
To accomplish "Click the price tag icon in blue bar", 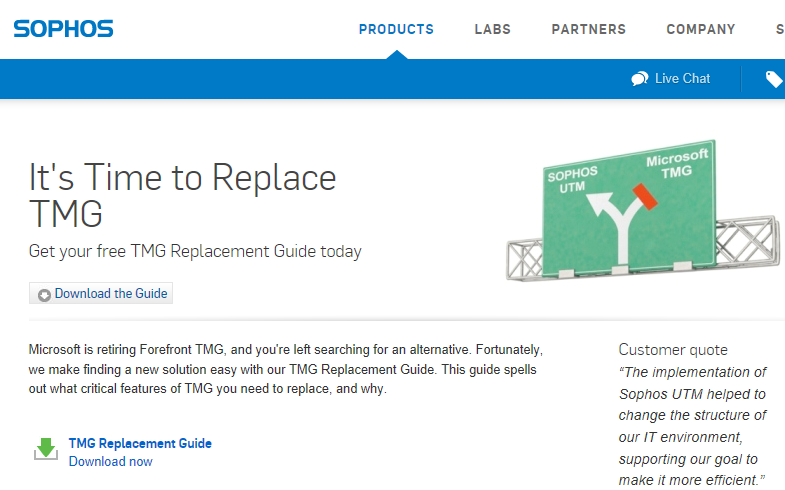I will point(773,79).
